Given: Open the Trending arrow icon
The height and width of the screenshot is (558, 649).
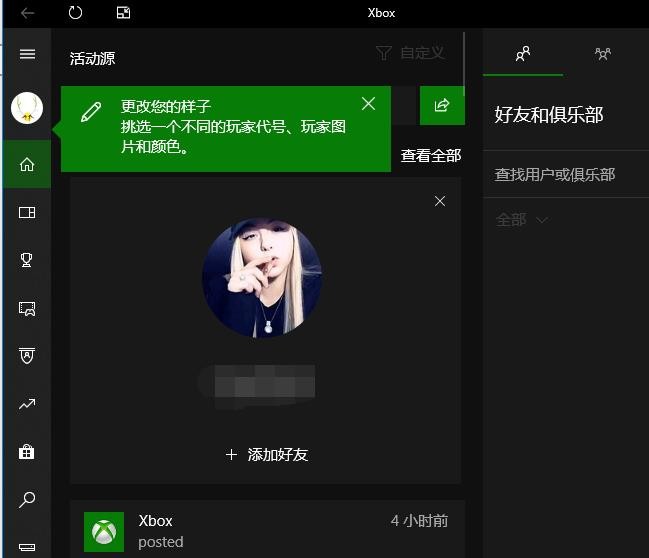Looking at the screenshot, I should (x=27, y=404).
